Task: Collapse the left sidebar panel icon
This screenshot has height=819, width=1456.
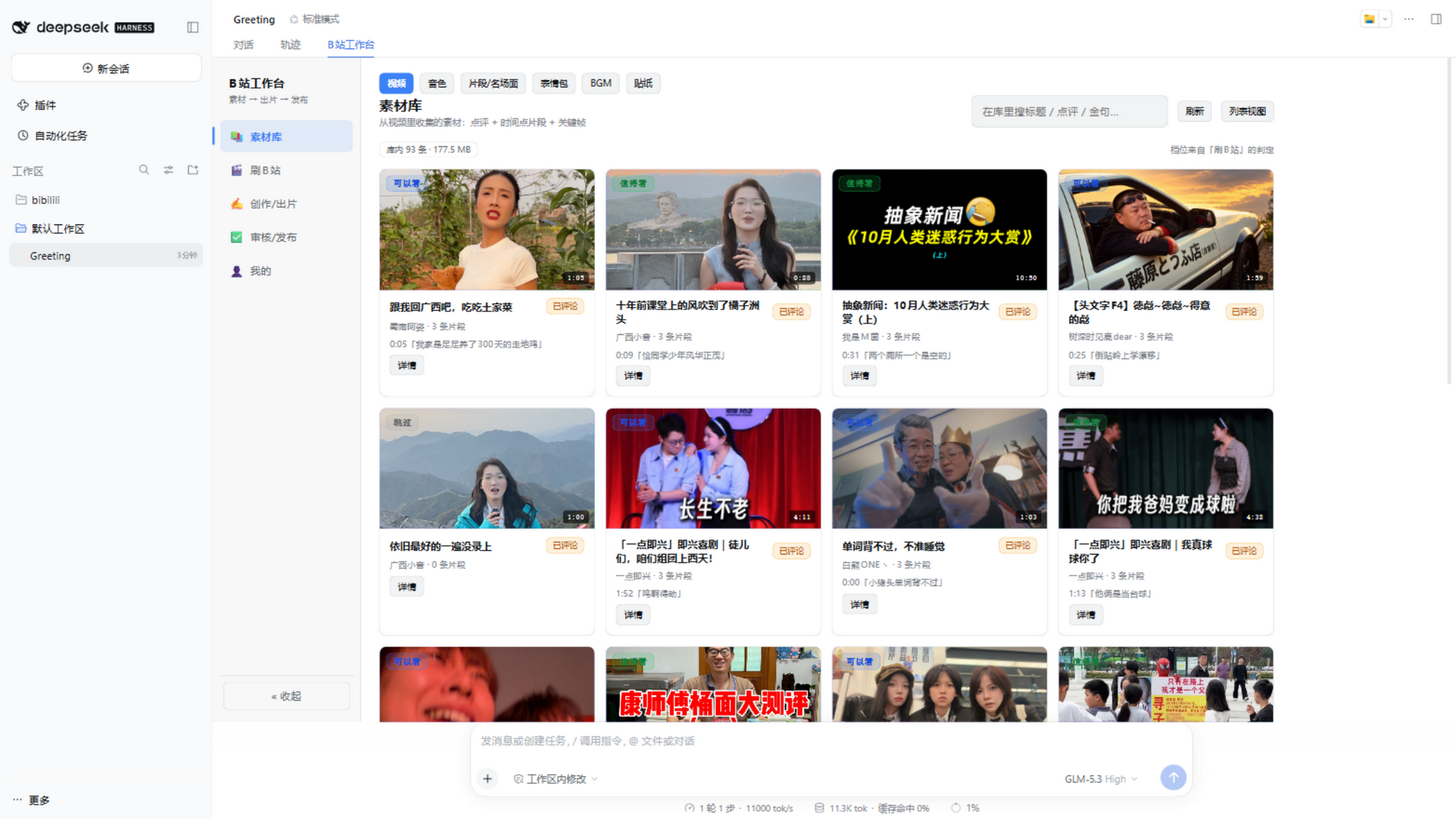Action: click(193, 27)
